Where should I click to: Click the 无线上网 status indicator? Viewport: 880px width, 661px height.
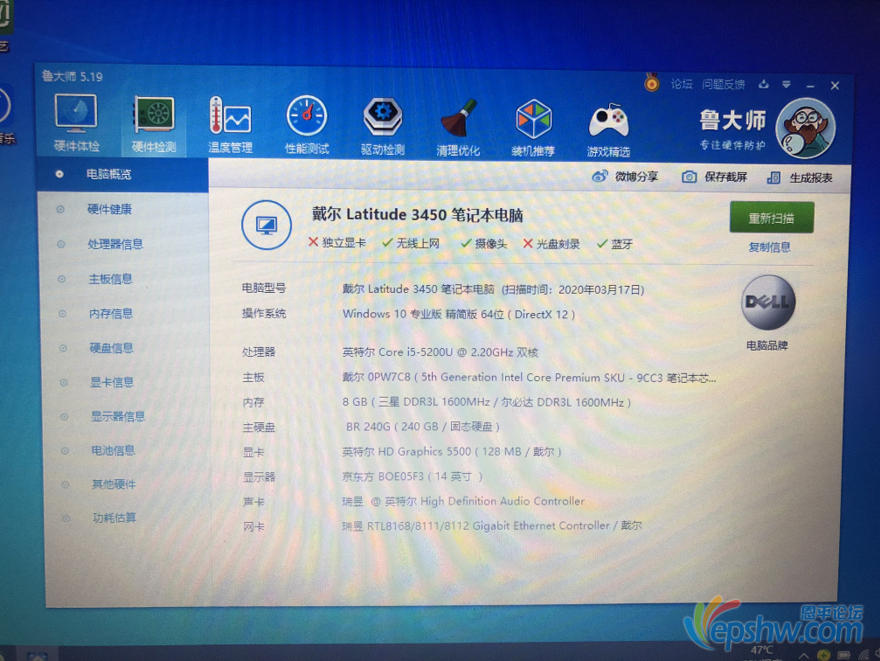point(411,243)
